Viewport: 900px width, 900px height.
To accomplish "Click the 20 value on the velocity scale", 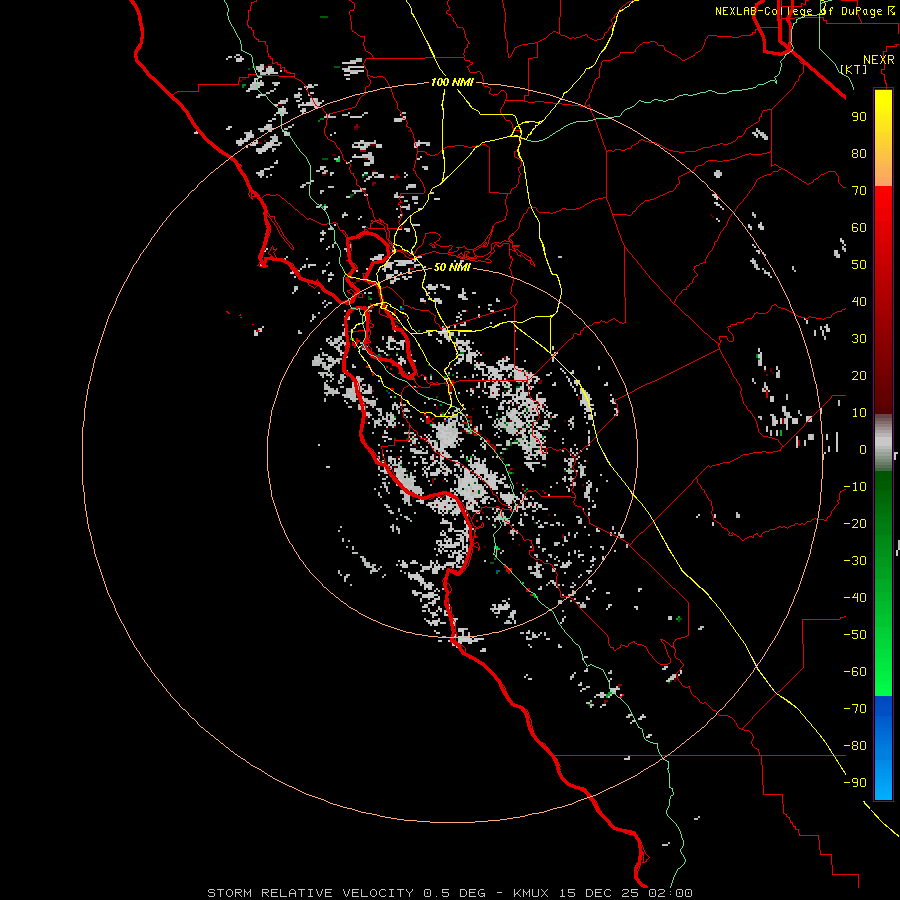I will click(x=859, y=376).
